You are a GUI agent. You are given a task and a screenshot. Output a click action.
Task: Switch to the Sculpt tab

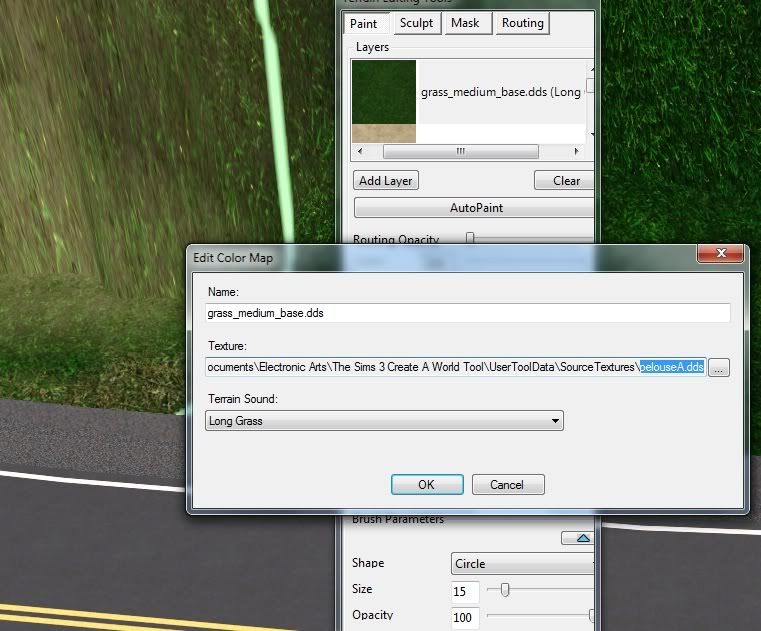[x=416, y=23]
